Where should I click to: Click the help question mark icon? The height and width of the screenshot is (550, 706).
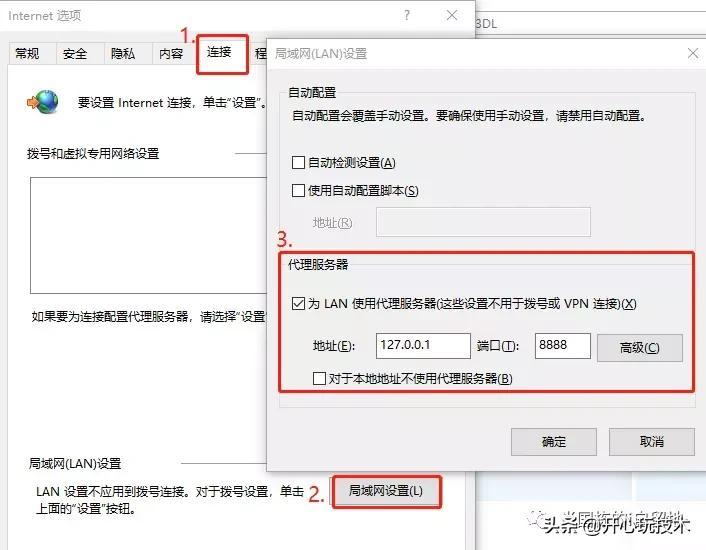pyautogui.click(x=407, y=15)
